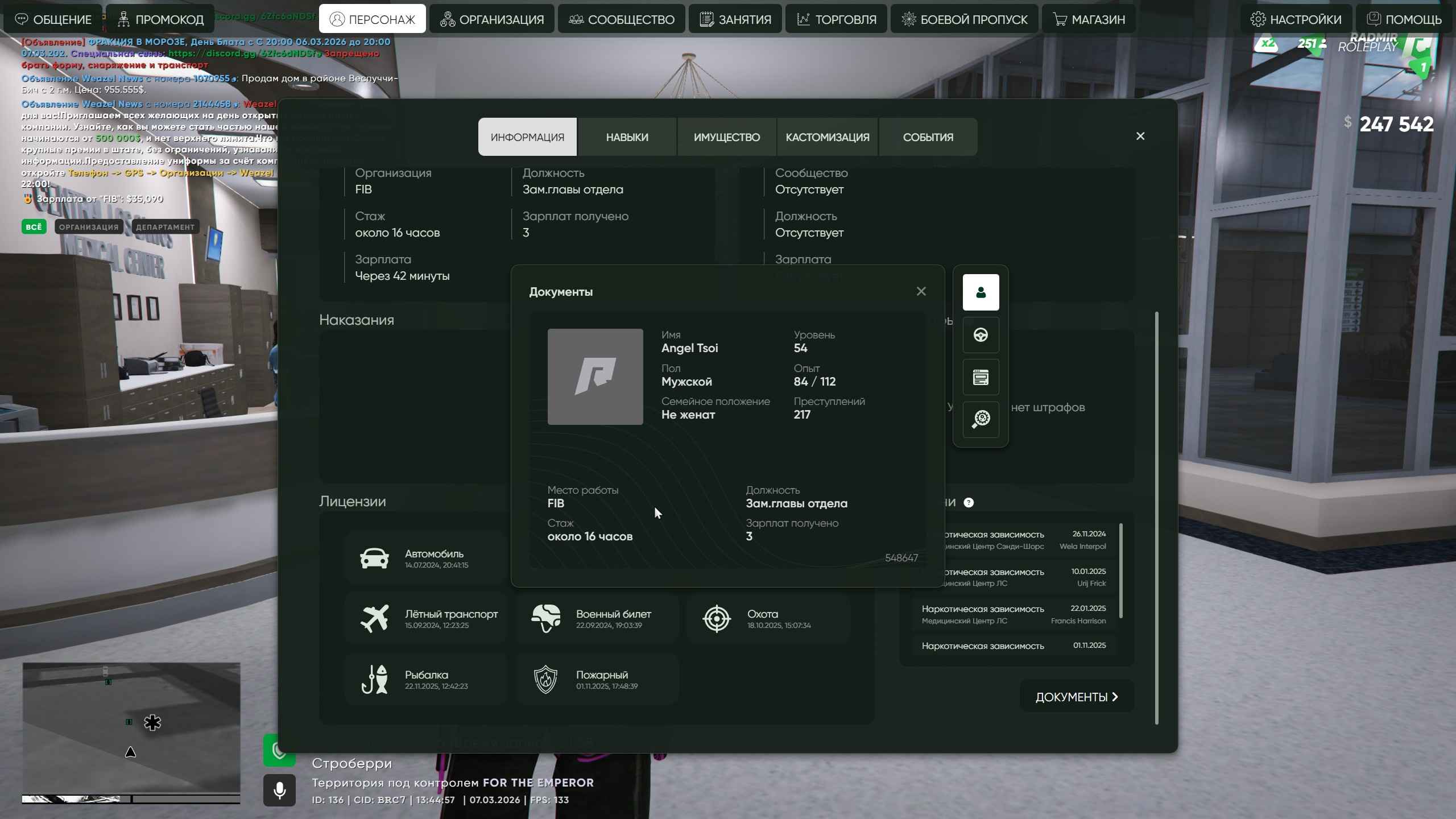Open the НАВЫКИ tab
Screen dimensions: 1456x819
627,137
